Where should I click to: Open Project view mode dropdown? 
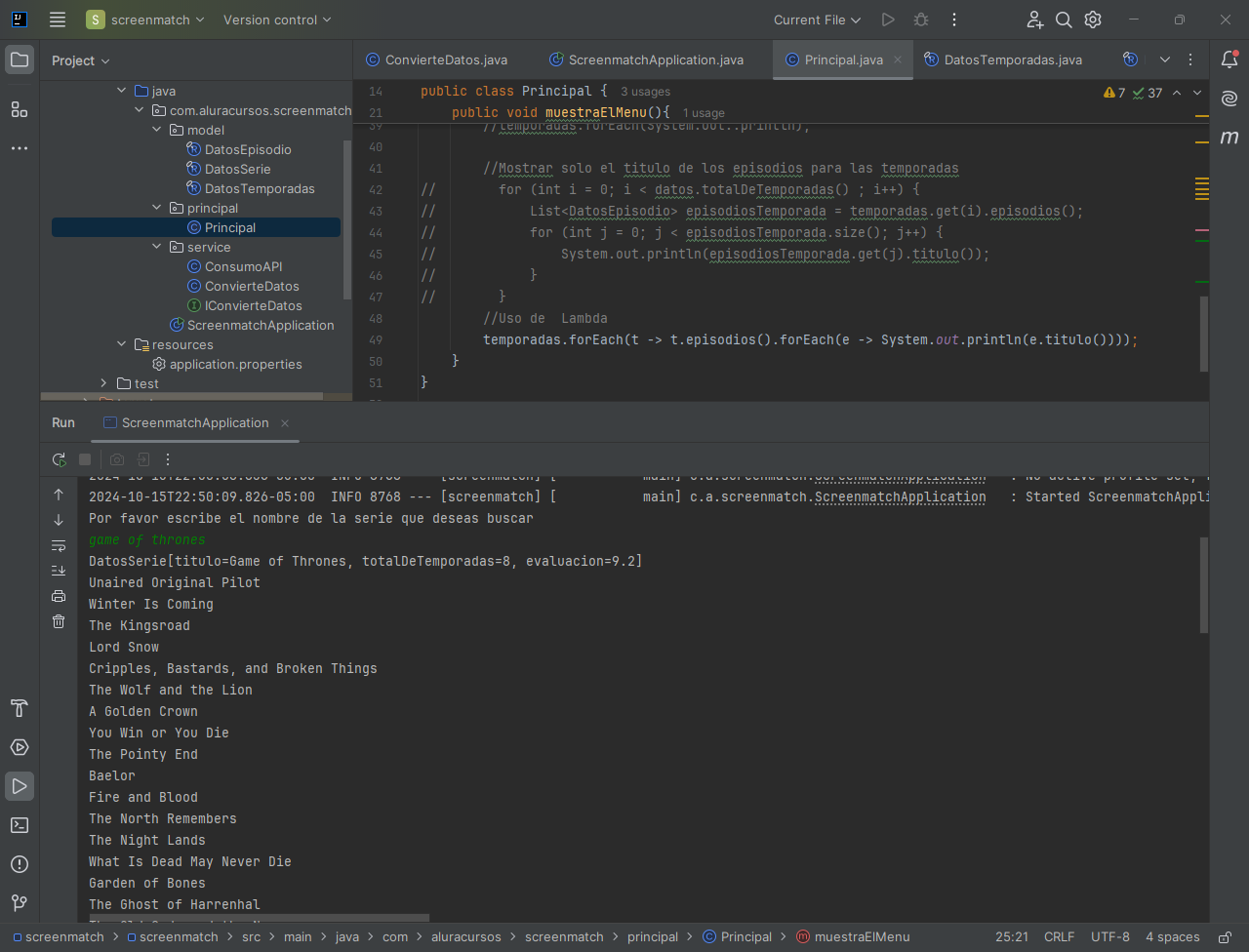click(81, 60)
